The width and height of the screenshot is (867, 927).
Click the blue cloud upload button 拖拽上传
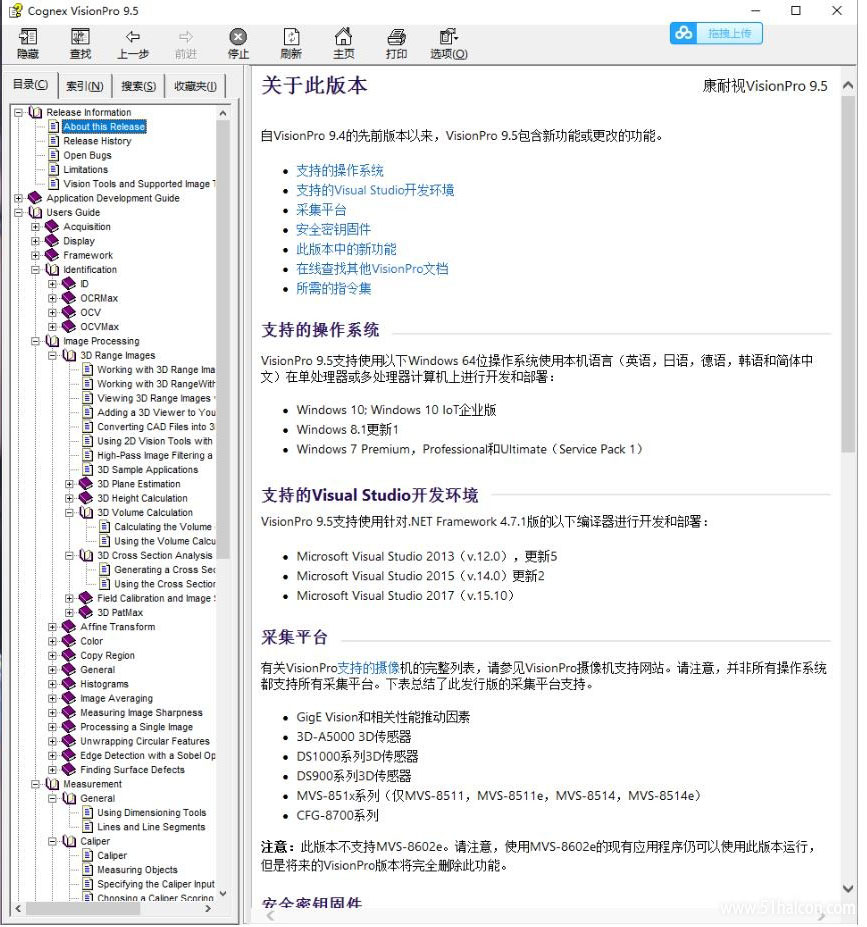click(716, 33)
